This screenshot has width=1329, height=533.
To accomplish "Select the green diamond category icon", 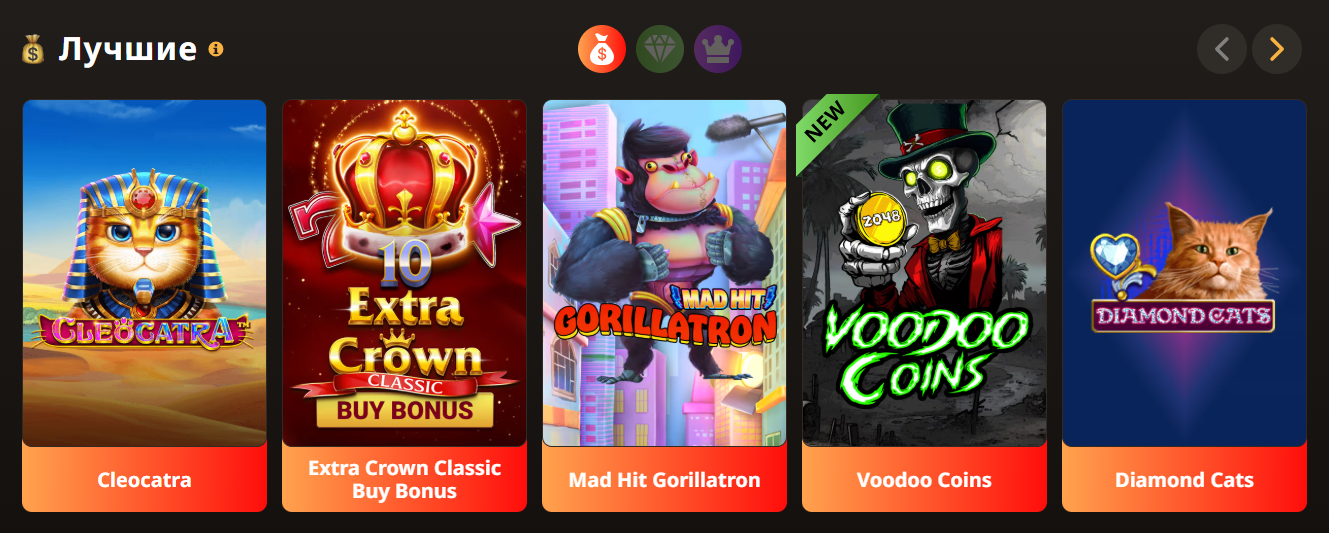I will click(x=660, y=49).
